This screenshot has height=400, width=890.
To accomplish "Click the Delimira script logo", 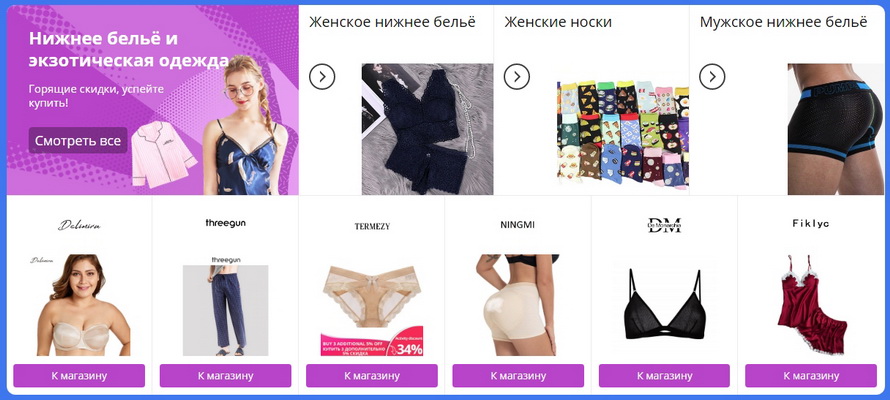I will (x=79, y=225).
